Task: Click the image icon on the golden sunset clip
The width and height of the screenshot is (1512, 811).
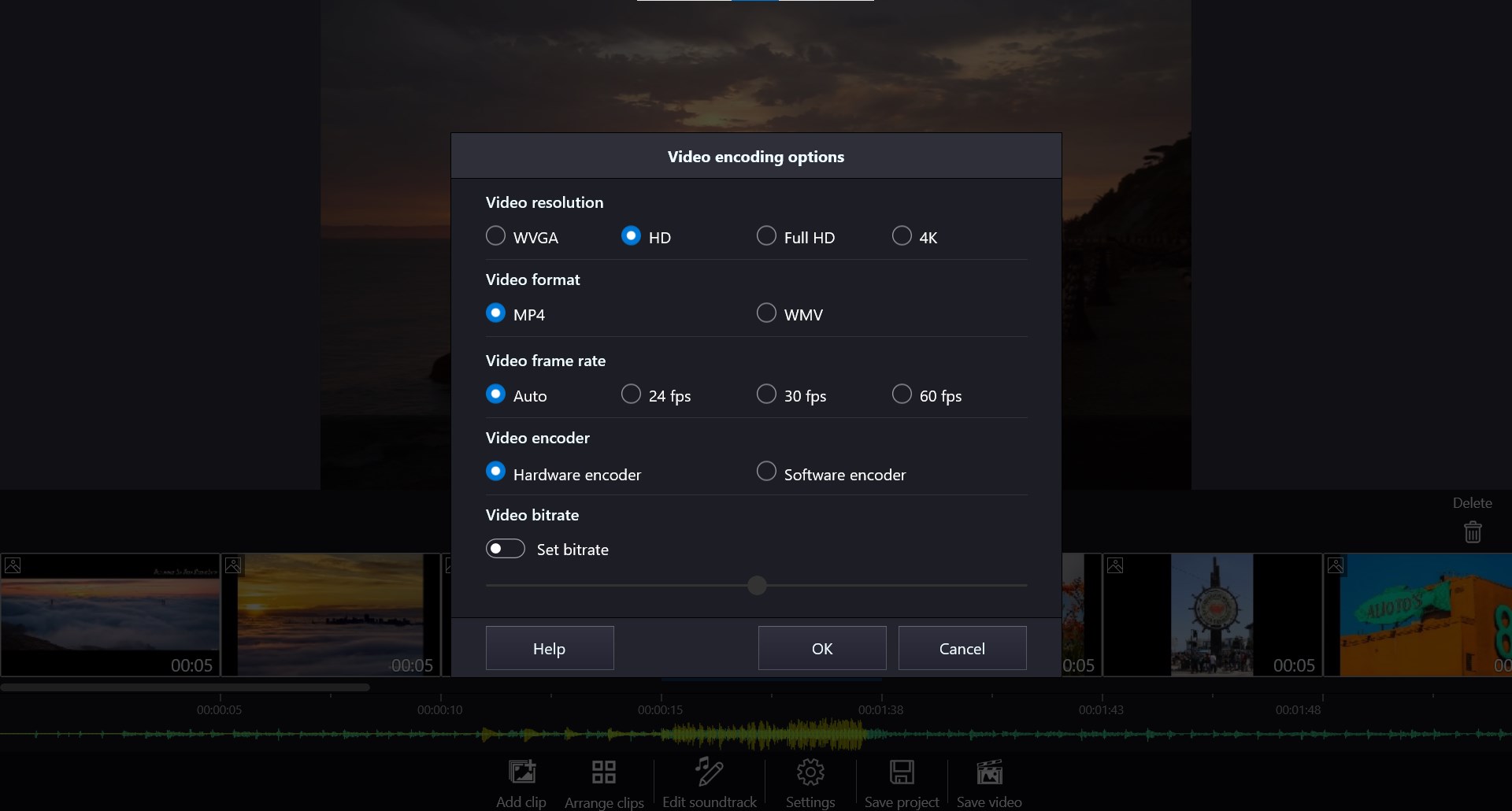Action: tap(233, 565)
